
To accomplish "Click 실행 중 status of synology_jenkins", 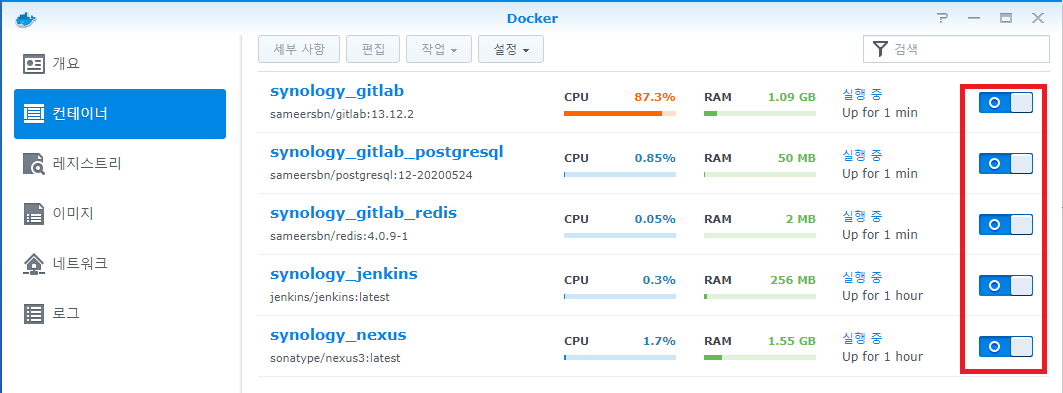I will (x=862, y=277).
